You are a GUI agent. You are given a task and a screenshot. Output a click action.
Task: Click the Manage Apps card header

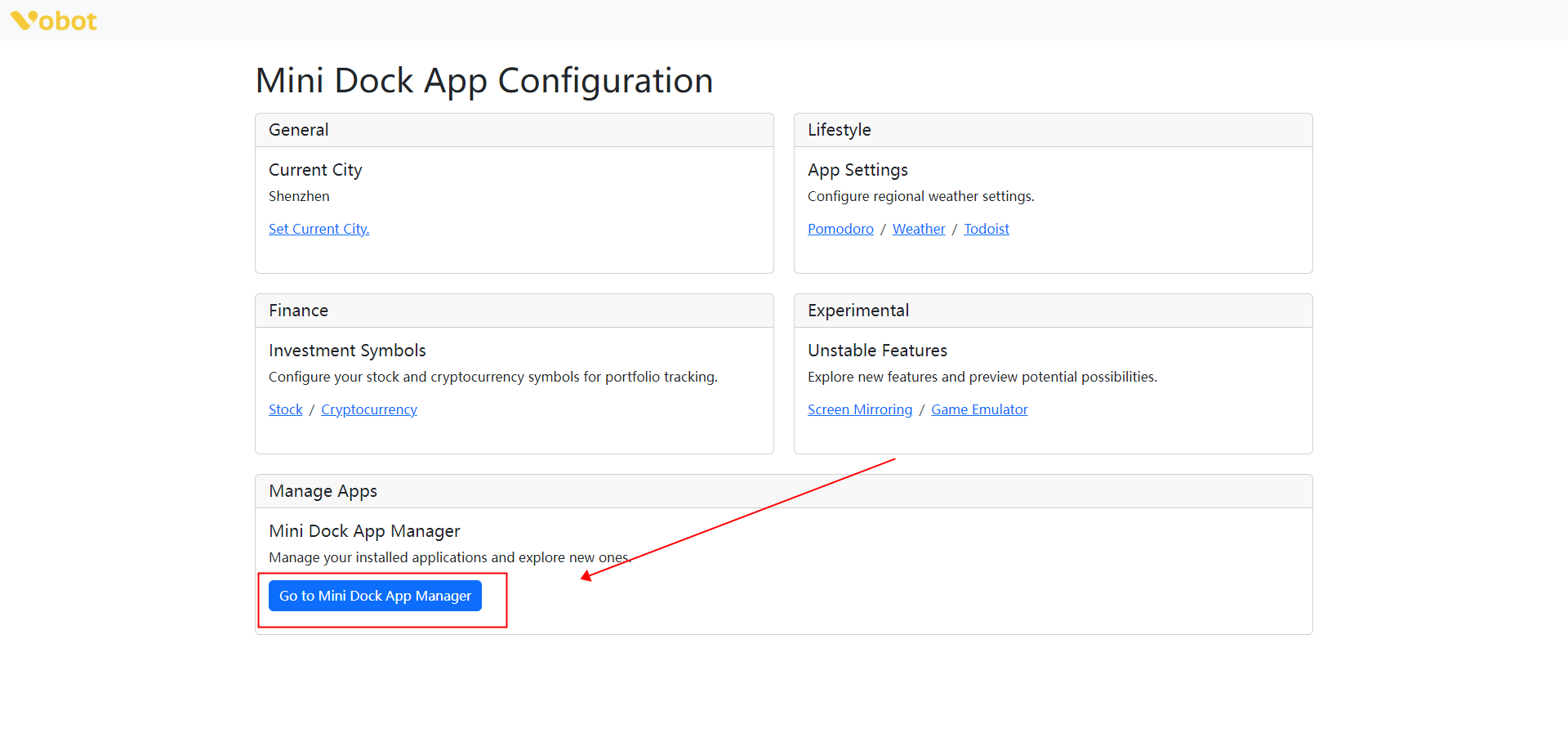(323, 491)
